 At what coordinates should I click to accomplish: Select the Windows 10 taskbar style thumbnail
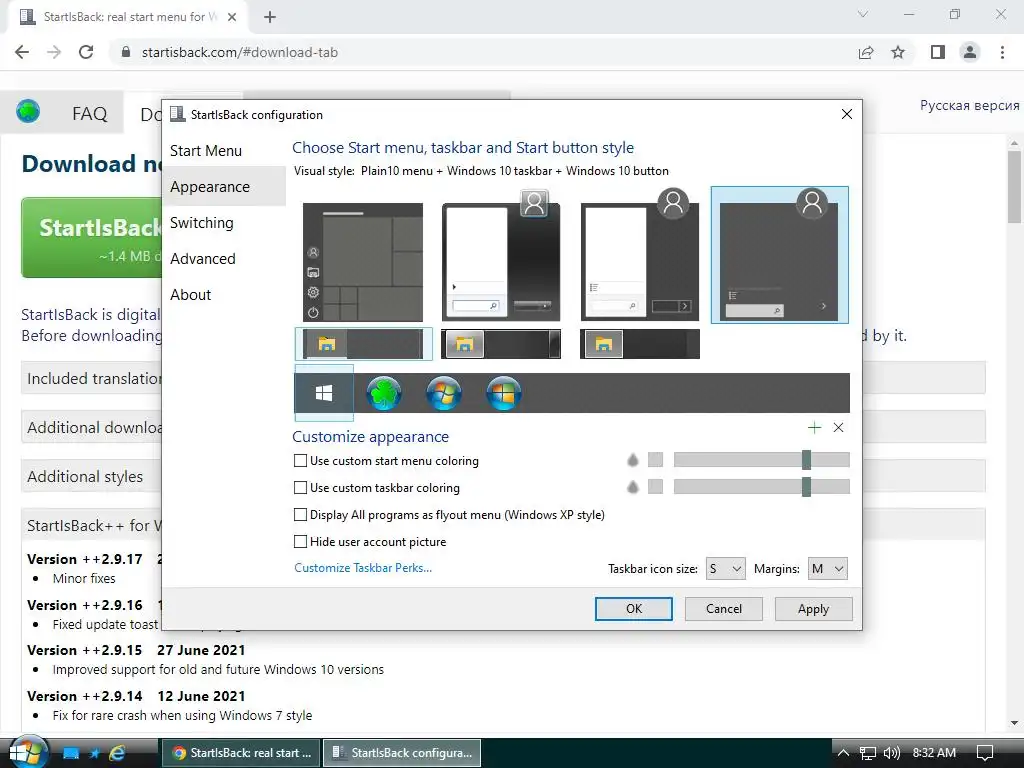(364, 344)
